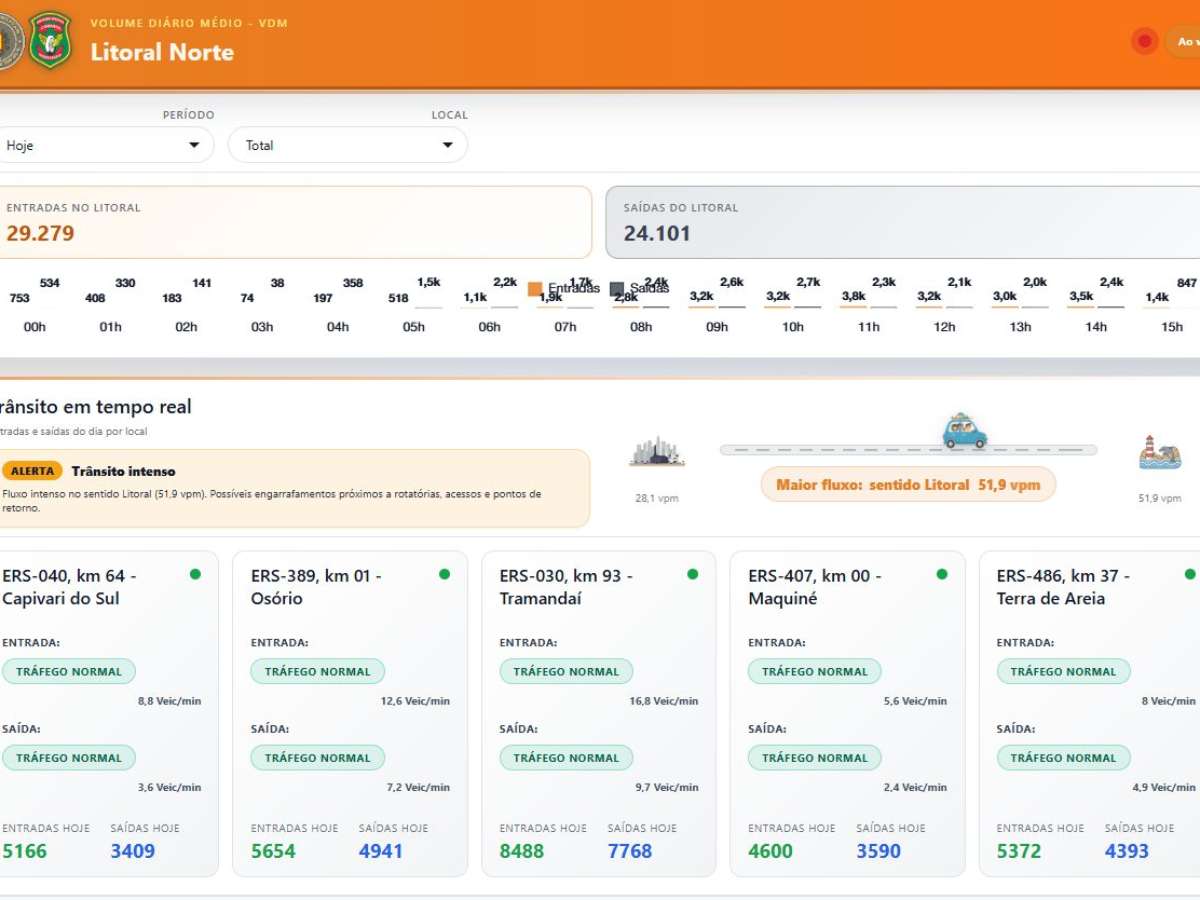The image size is (1200, 900).
Task: Click the Período dropdown arrow
Action: (194, 145)
